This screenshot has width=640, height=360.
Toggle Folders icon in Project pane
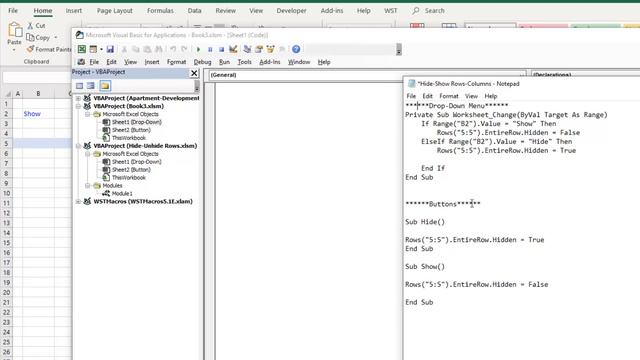(105, 86)
